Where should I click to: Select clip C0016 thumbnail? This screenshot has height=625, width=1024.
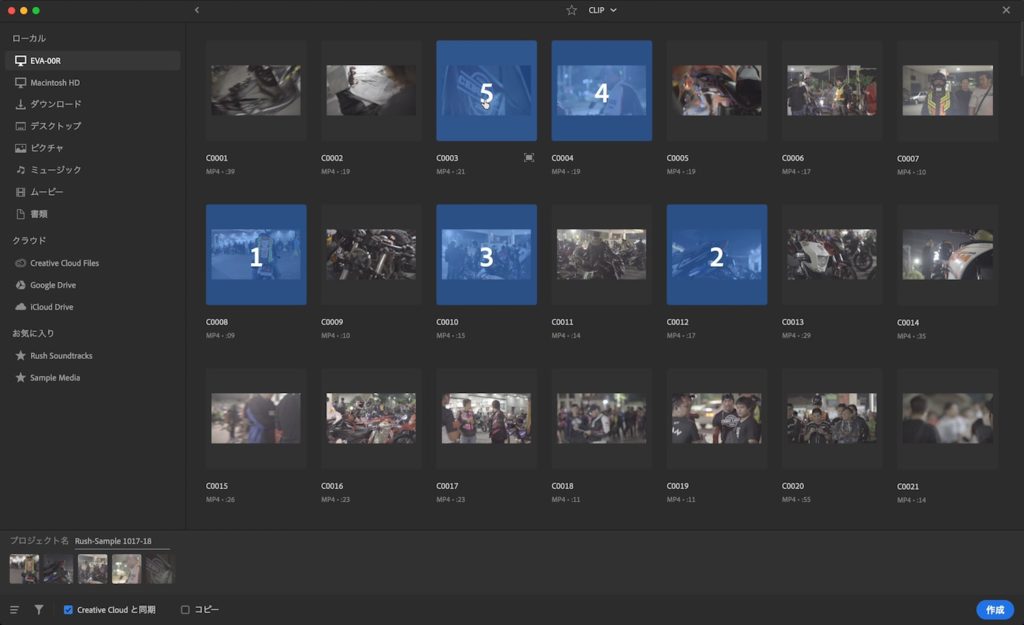point(371,419)
